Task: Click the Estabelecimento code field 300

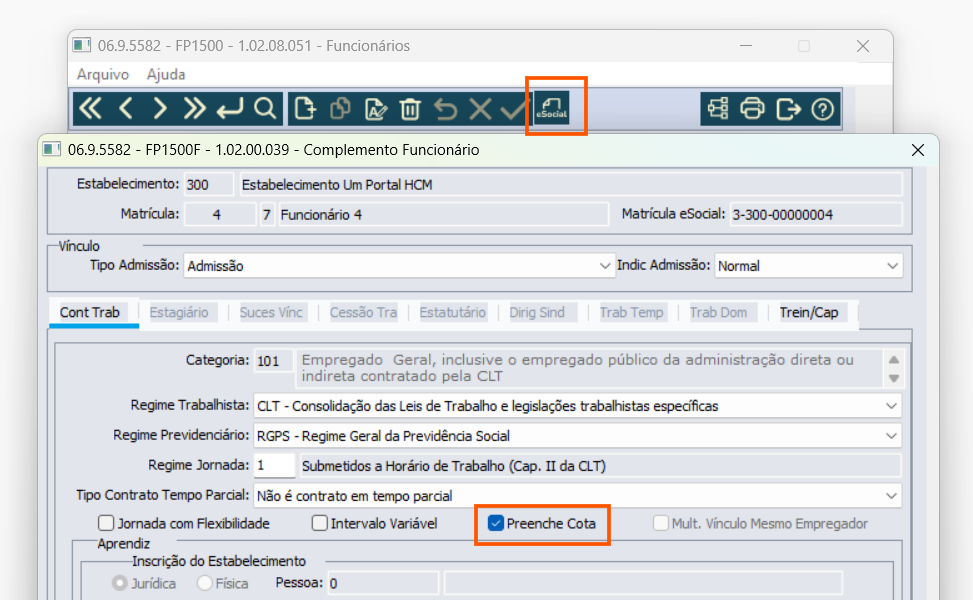Action: tap(209, 184)
